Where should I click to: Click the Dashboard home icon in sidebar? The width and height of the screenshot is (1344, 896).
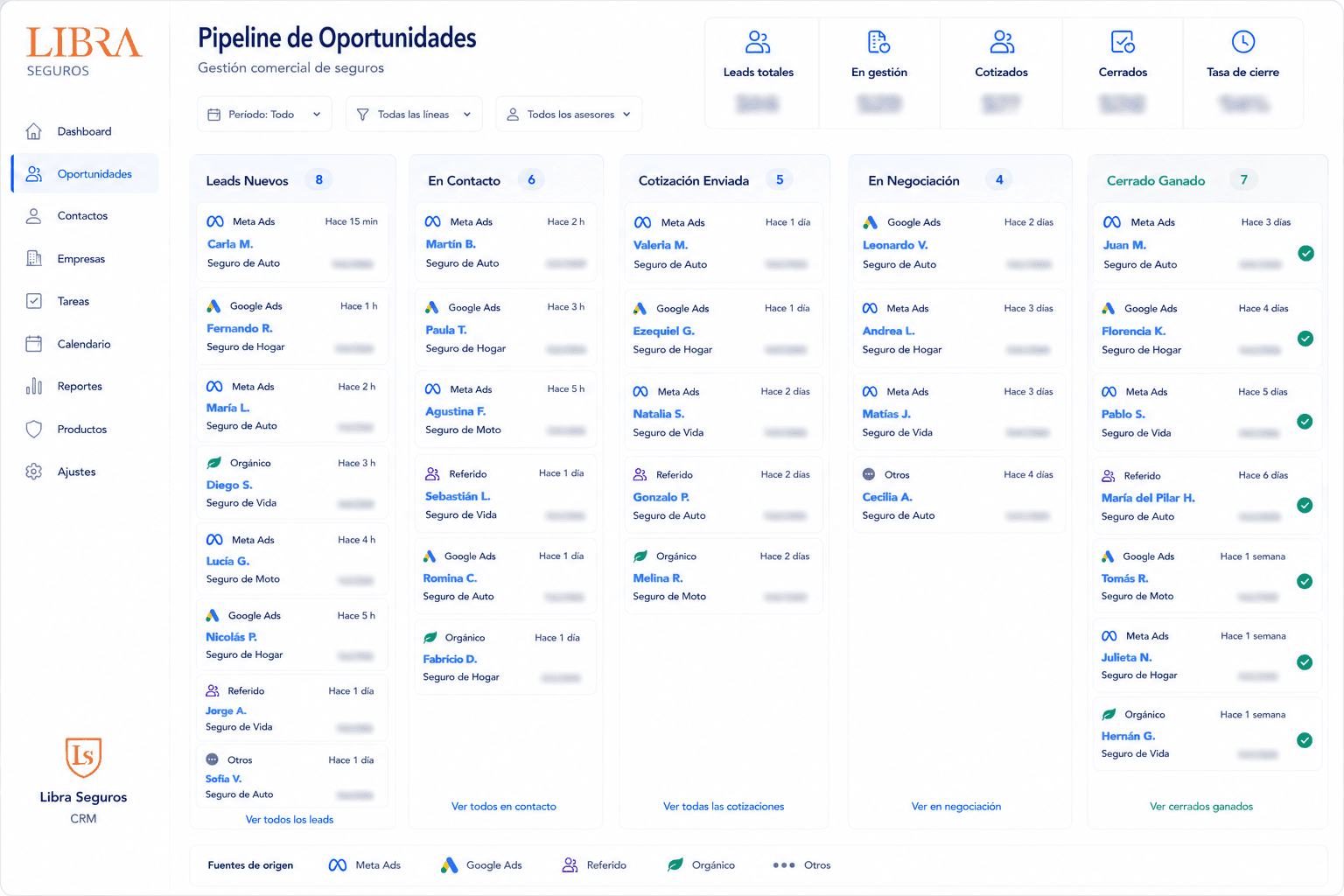pos(33,131)
